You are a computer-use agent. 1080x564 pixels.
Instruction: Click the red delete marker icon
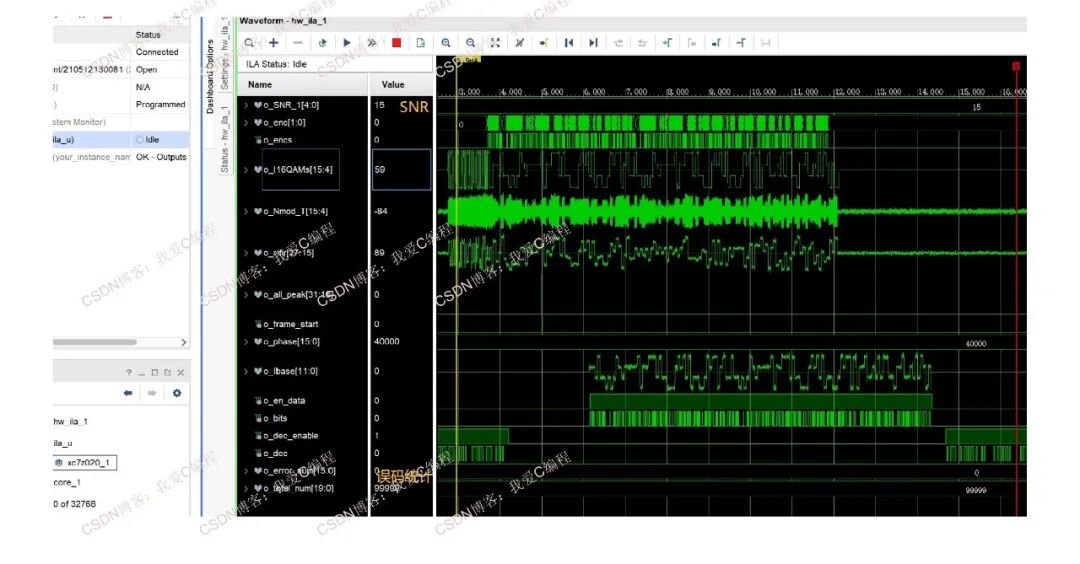pos(741,43)
